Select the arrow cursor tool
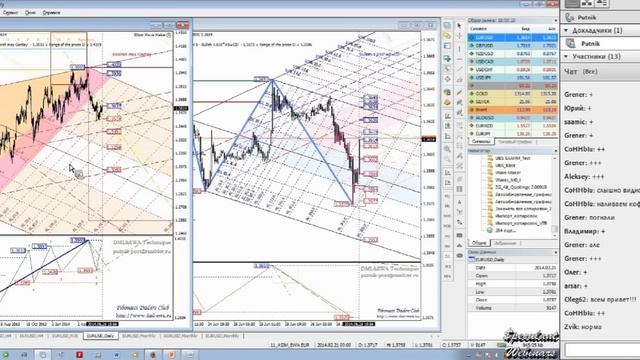640x360 pixels. (x=460, y=25)
